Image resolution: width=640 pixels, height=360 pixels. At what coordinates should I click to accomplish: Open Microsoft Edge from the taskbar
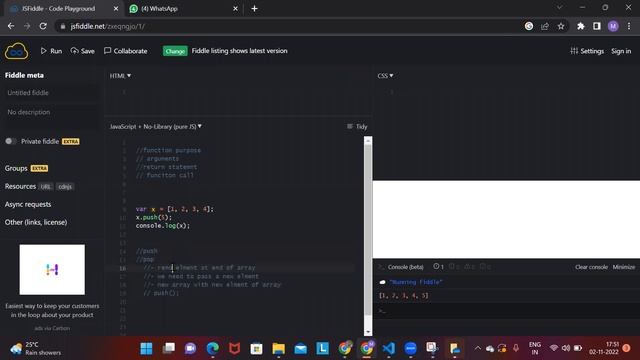212,349
